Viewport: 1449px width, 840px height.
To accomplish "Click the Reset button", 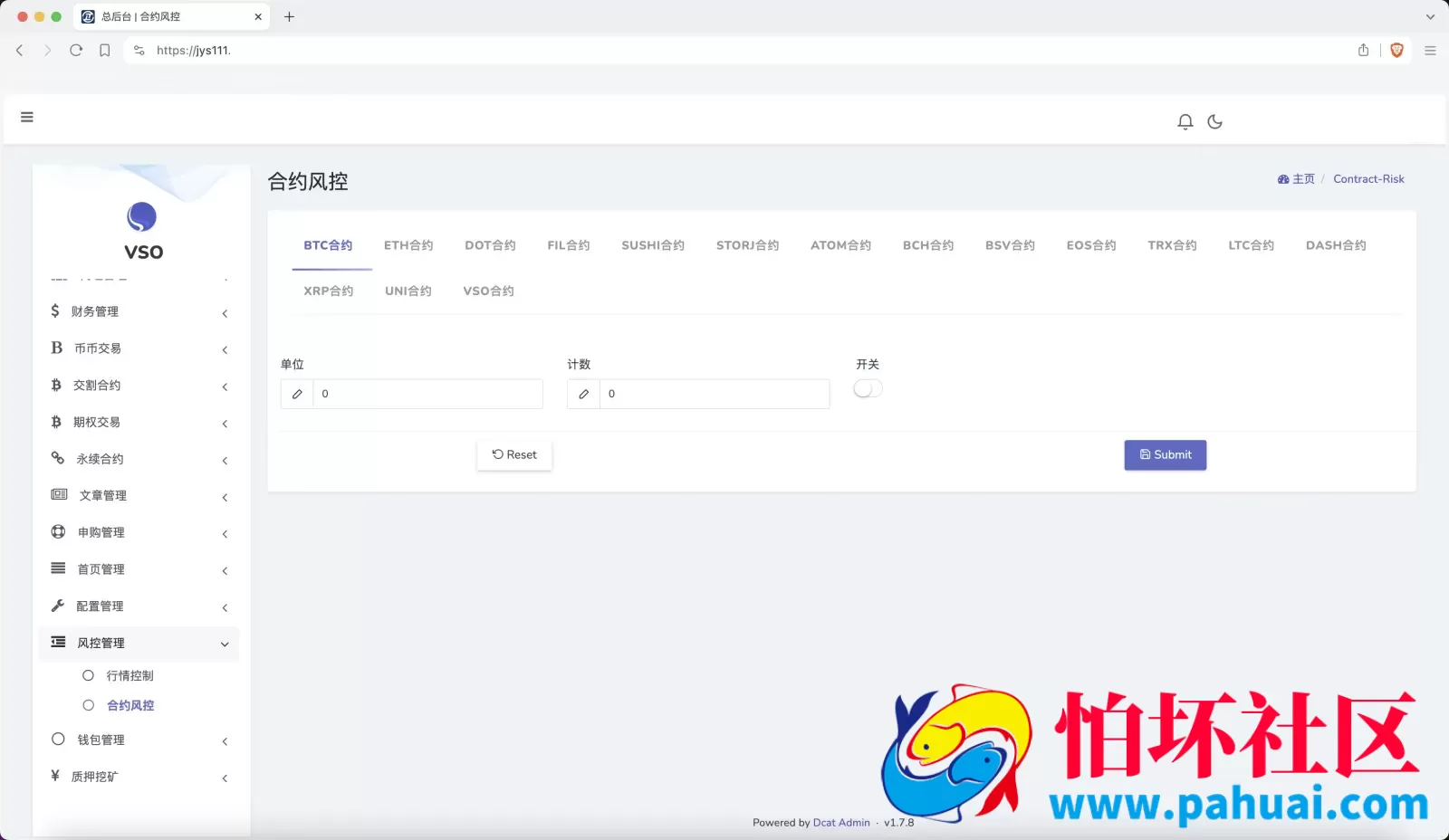I will tap(514, 454).
